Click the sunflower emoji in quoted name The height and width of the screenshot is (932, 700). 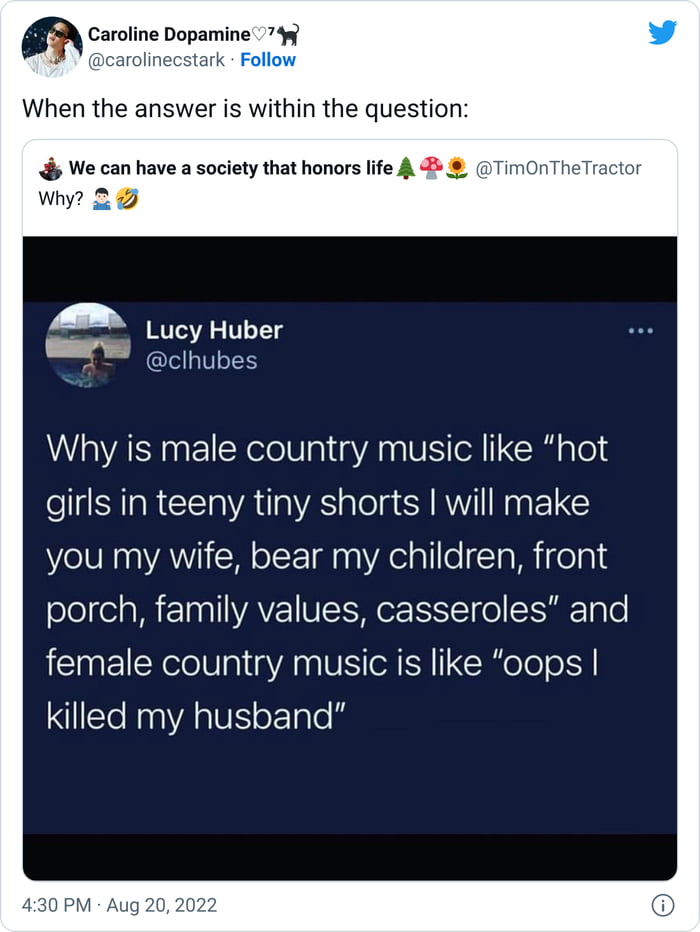pyautogui.click(x=456, y=168)
